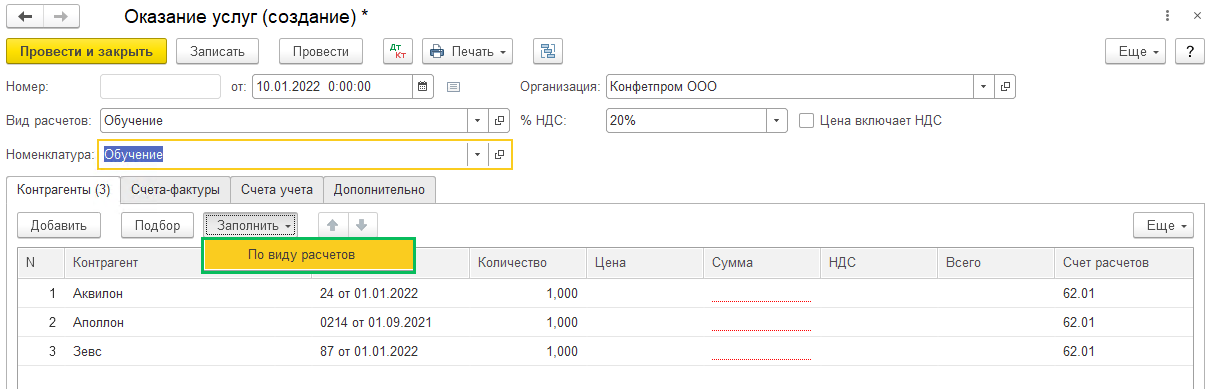Click the Всего column header
The width and height of the screenshot is (1215, 389).
pos(995,263)
